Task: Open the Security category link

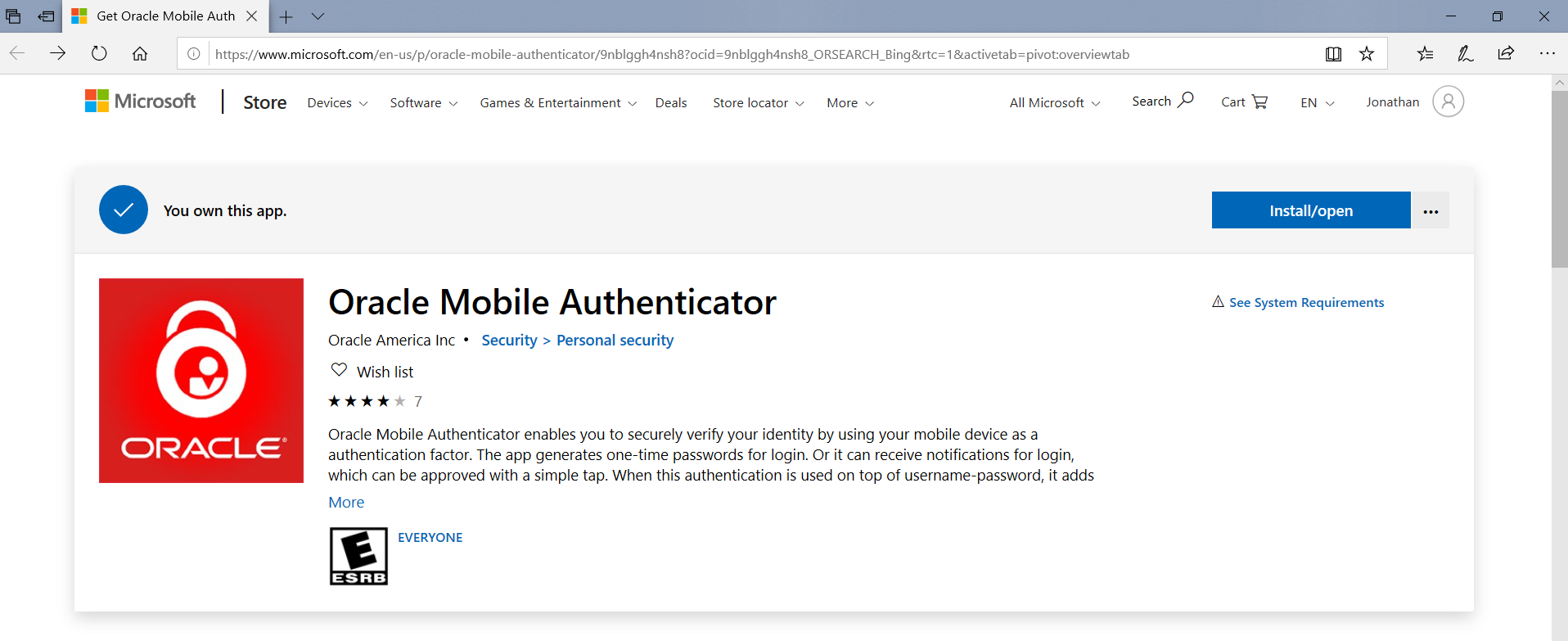Action: [509, 341]
